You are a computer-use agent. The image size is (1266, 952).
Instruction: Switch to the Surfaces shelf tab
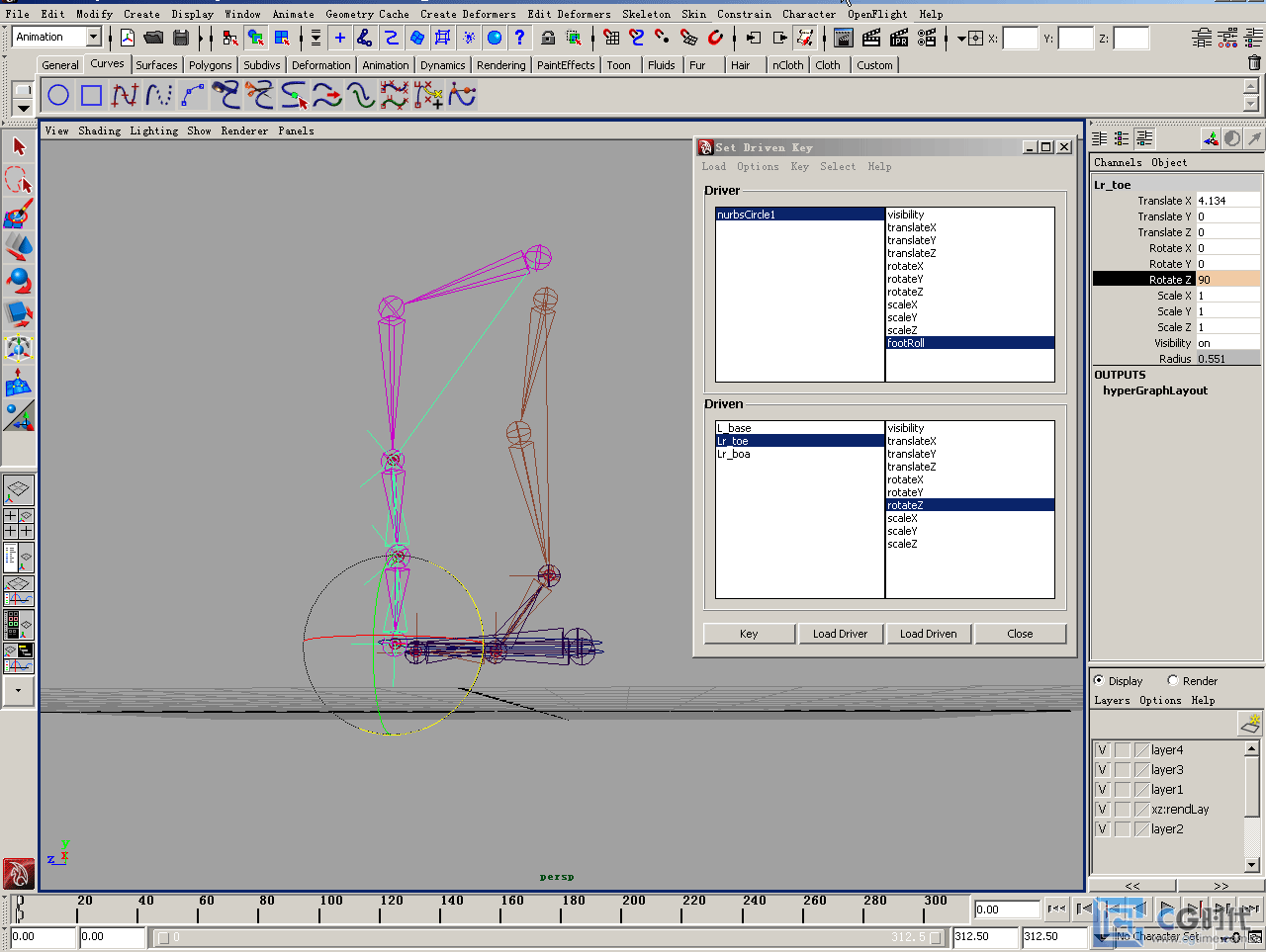click(156, 65)
